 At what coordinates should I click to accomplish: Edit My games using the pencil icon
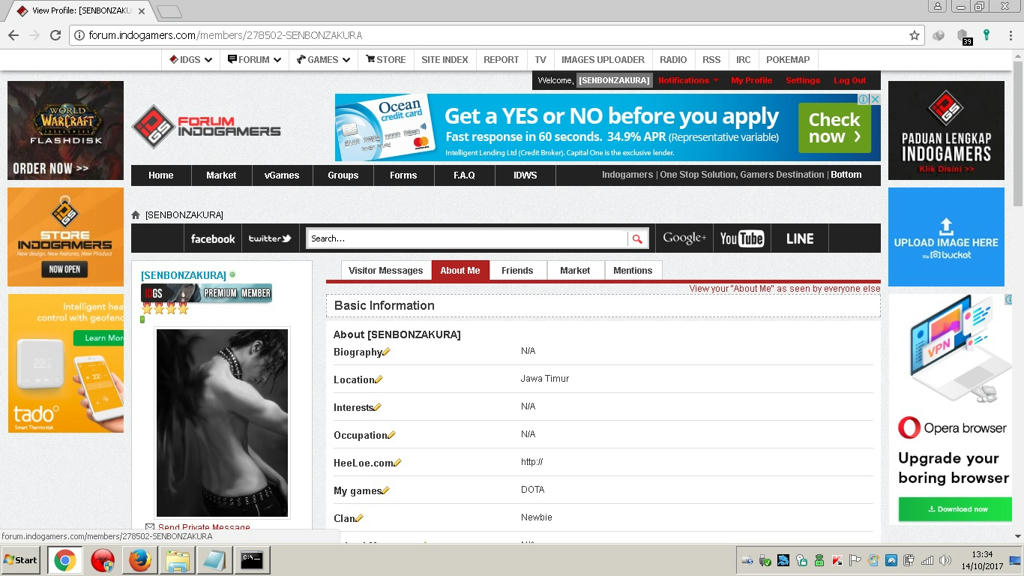tap(385, 490)
